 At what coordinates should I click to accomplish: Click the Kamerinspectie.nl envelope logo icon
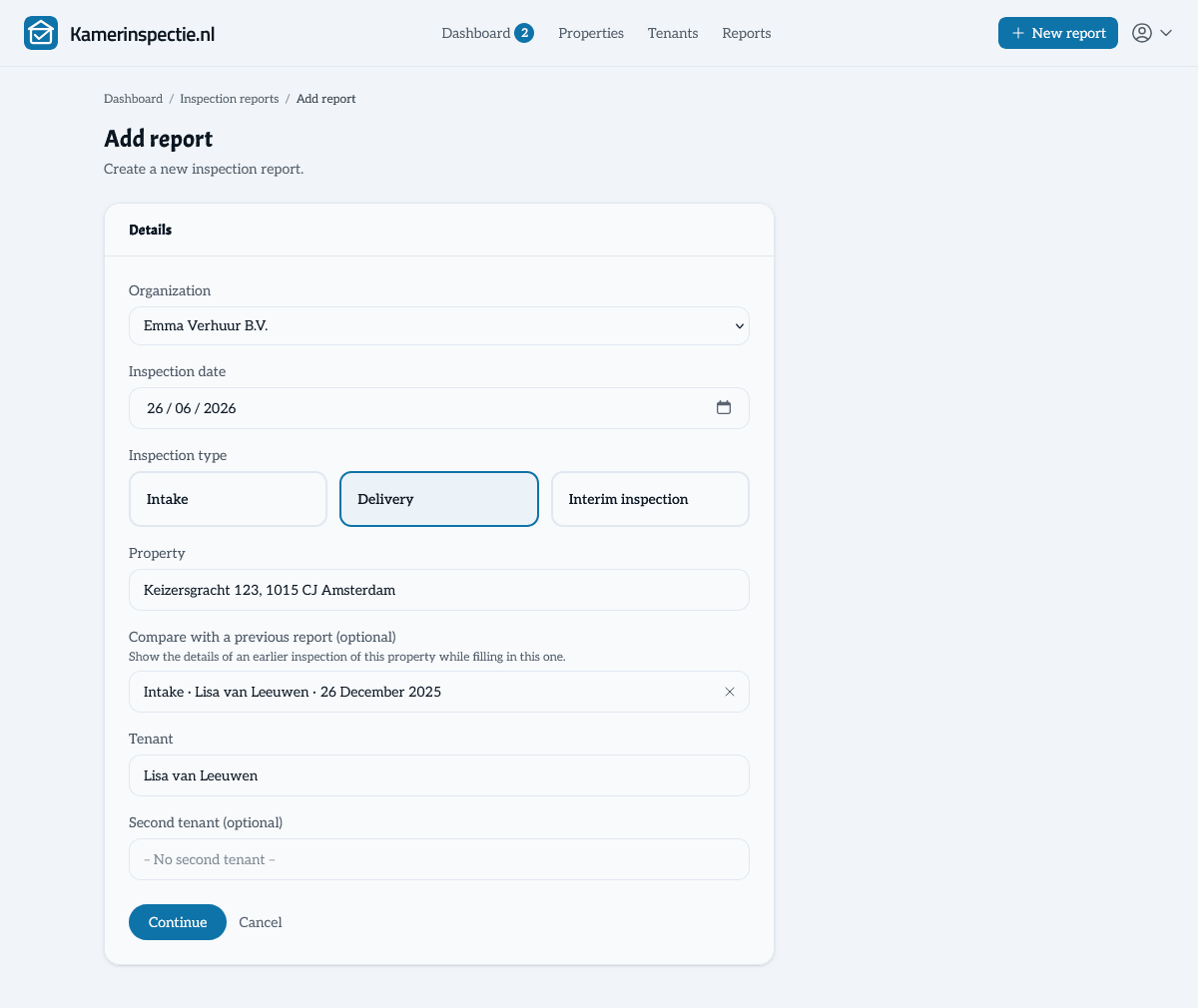coord(41,33)
